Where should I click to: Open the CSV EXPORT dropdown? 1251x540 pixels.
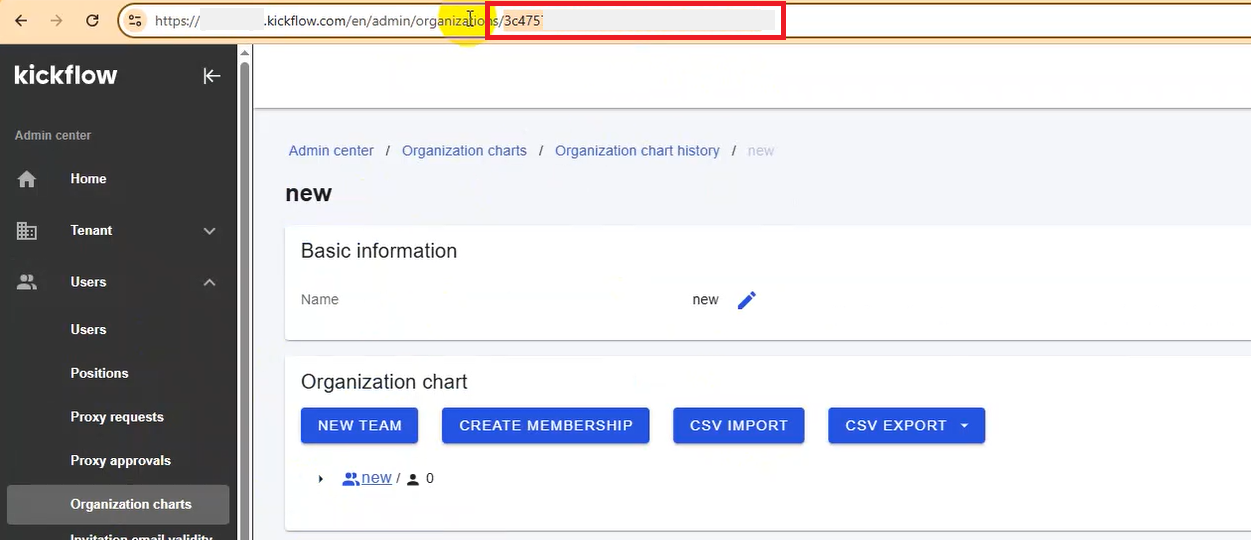point(907,425)
